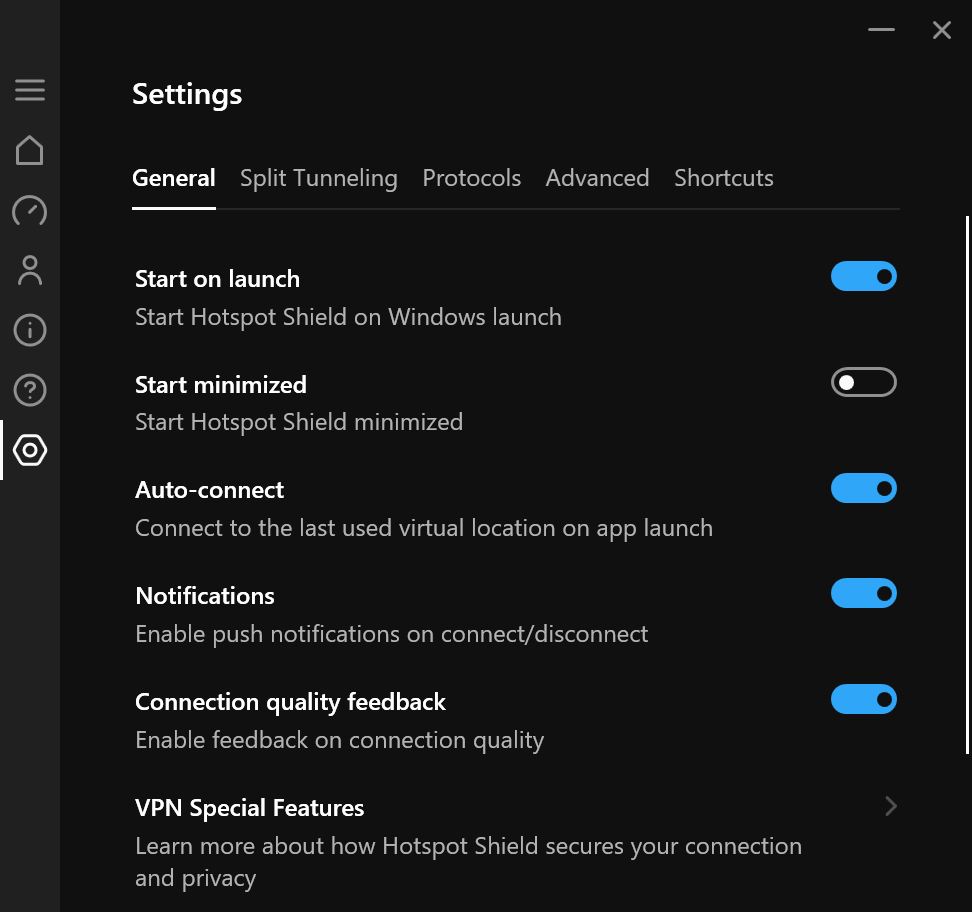Image resolution: width=972 pixels, height=912 pixels.
Task: Switch to the Split Tunneling tab
Action: [x=318, y=177]
